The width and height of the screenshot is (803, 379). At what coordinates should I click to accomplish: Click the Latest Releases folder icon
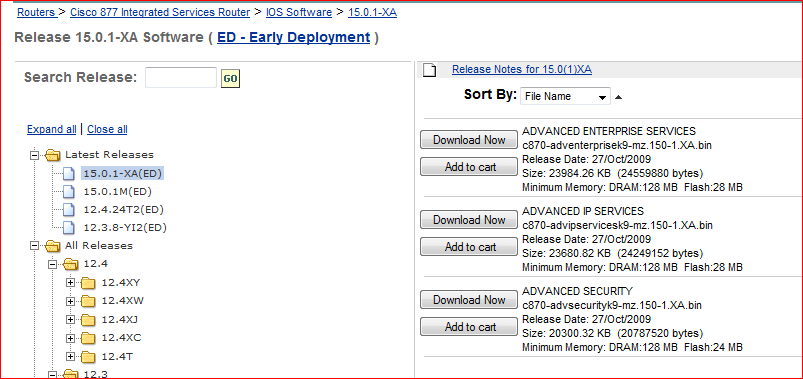coord(53,155)
